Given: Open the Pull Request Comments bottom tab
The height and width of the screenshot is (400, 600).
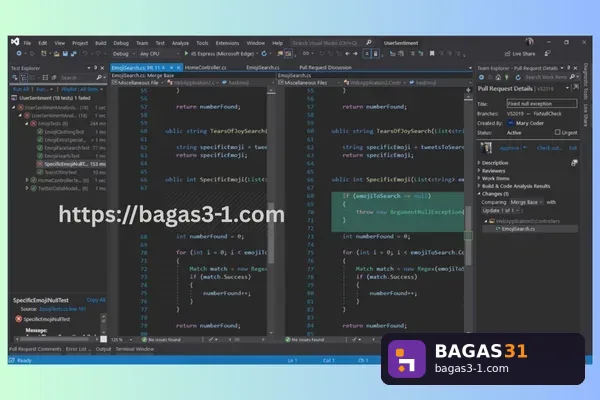Looking at the screenshot, I should click(35, 349).
